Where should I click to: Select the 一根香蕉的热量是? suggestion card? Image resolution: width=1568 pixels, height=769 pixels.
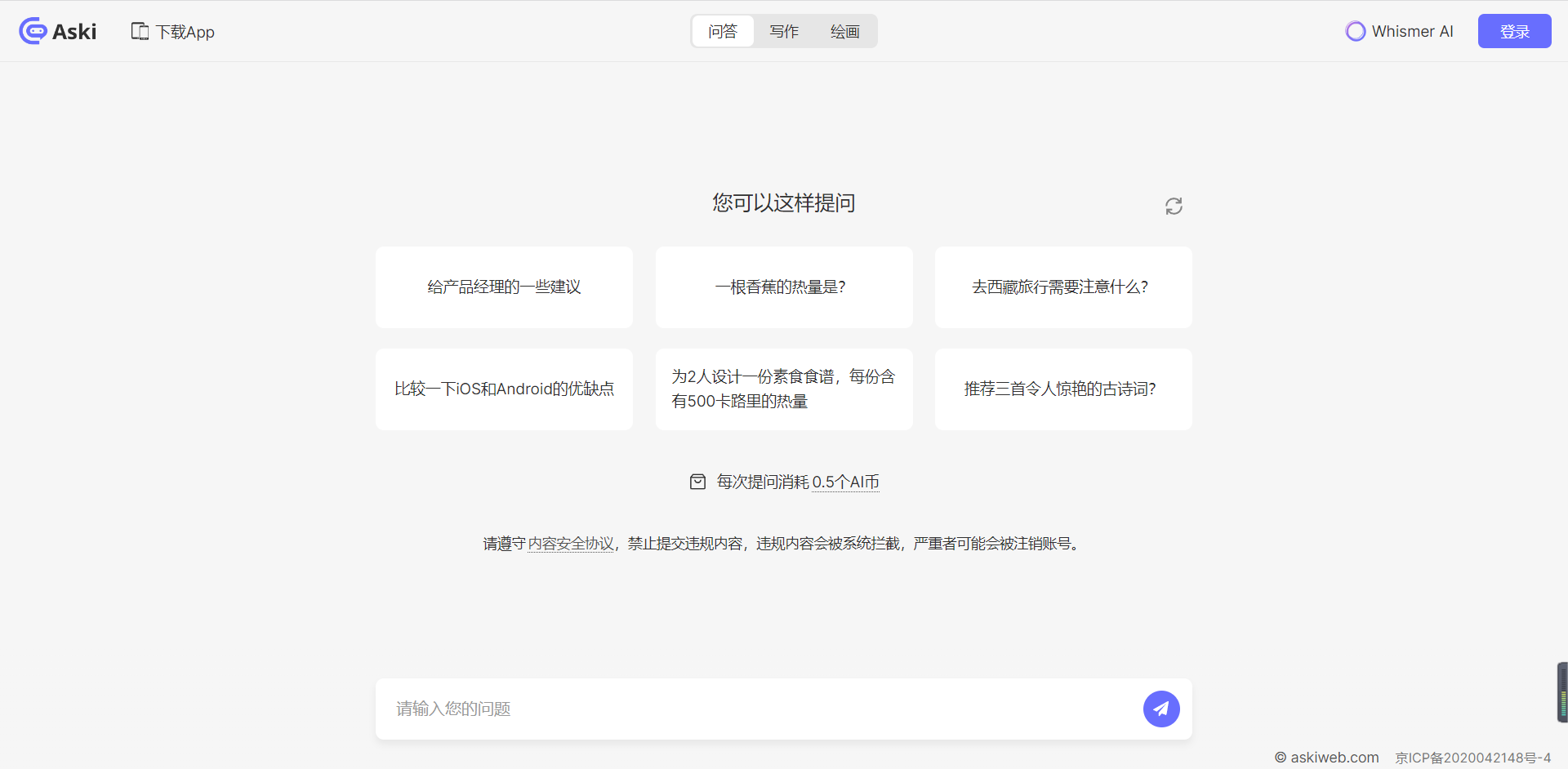coord(784,287)
